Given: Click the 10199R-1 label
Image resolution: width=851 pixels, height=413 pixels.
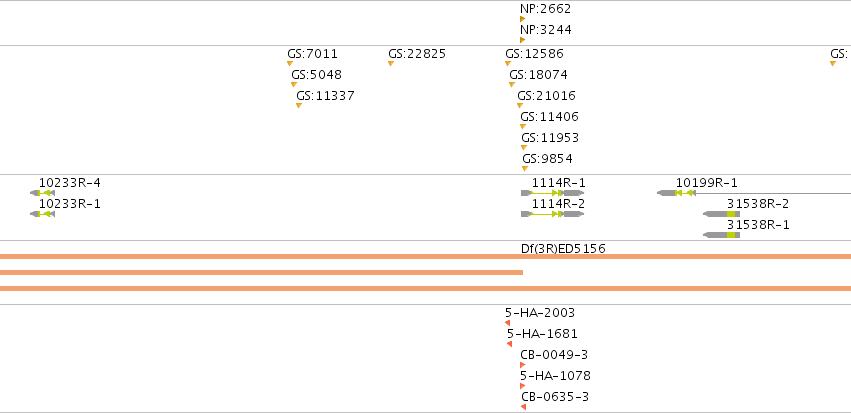Looking at the screenshot, I should [707, 183].
